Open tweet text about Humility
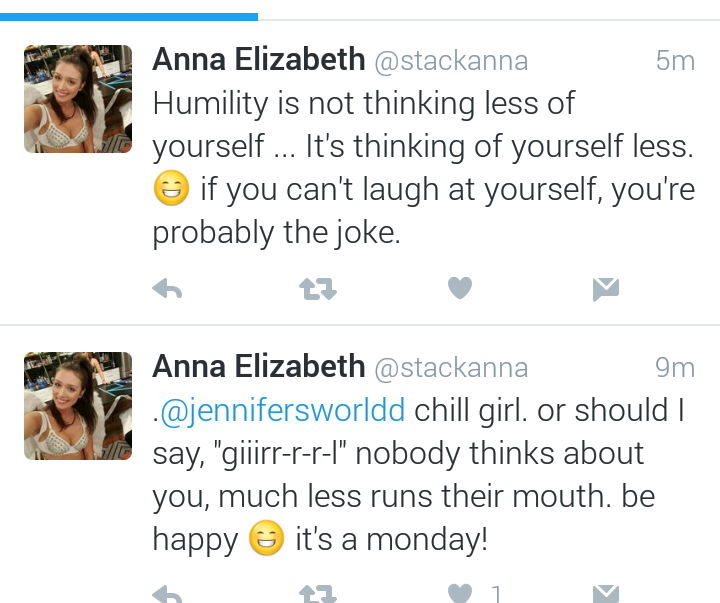 click(x=423, y=168)
